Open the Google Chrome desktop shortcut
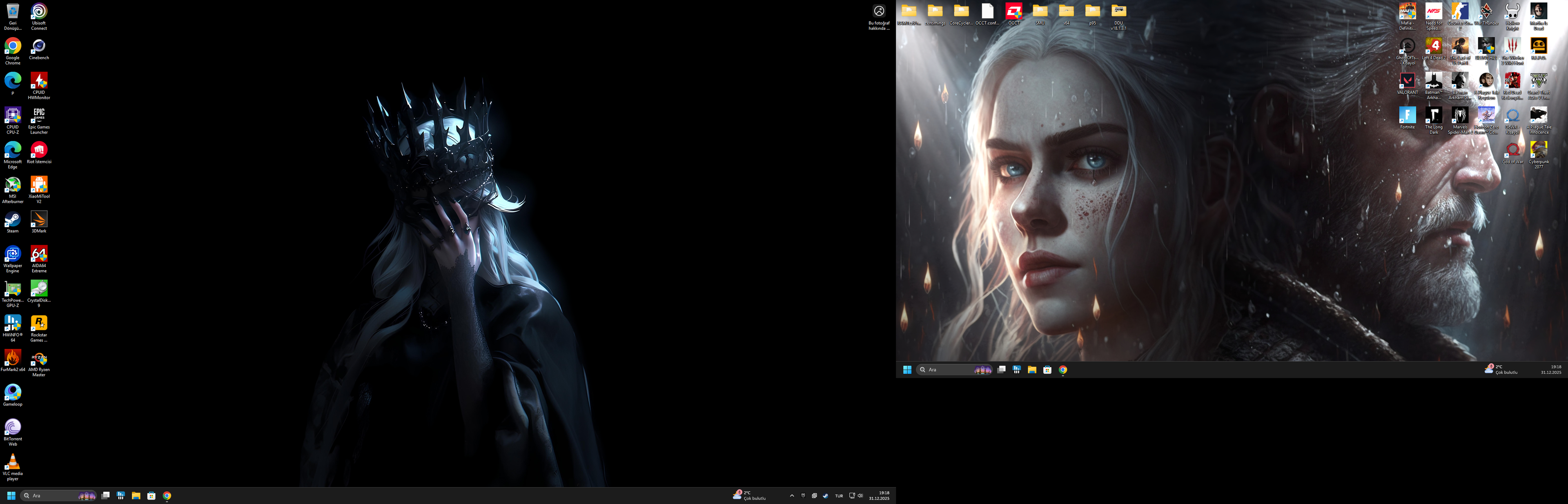This screenshot has height=504, width=1568. click(13, 52)
